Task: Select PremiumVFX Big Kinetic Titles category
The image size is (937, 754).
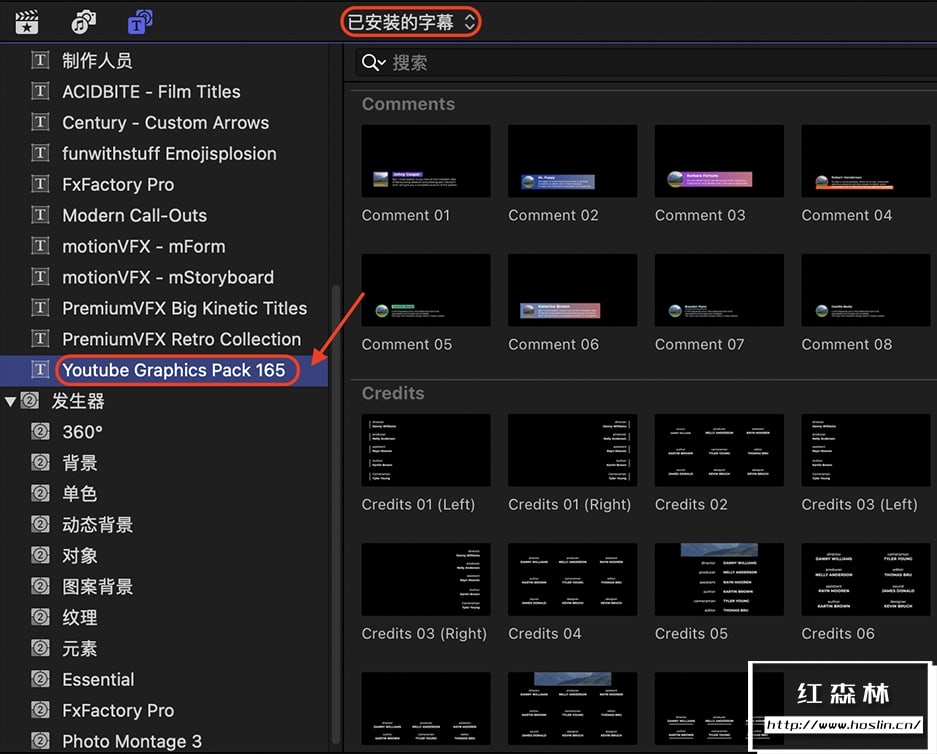Action: pos(185,308)
